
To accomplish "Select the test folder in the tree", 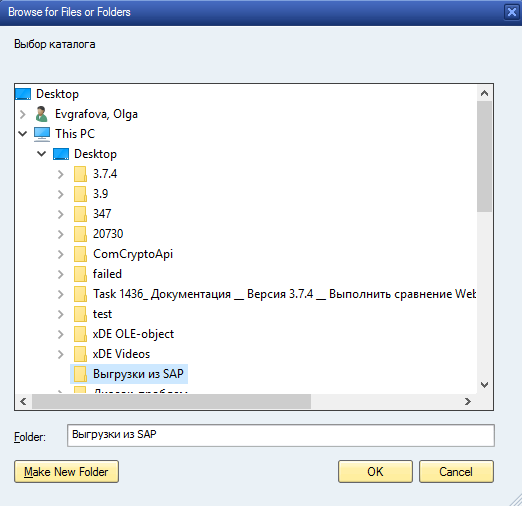I will click(x=102, y=314).
